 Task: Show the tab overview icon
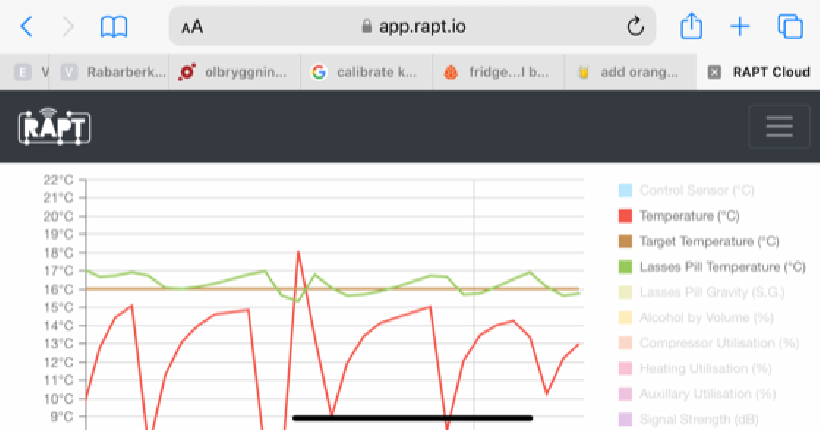(x=790, y=26)
